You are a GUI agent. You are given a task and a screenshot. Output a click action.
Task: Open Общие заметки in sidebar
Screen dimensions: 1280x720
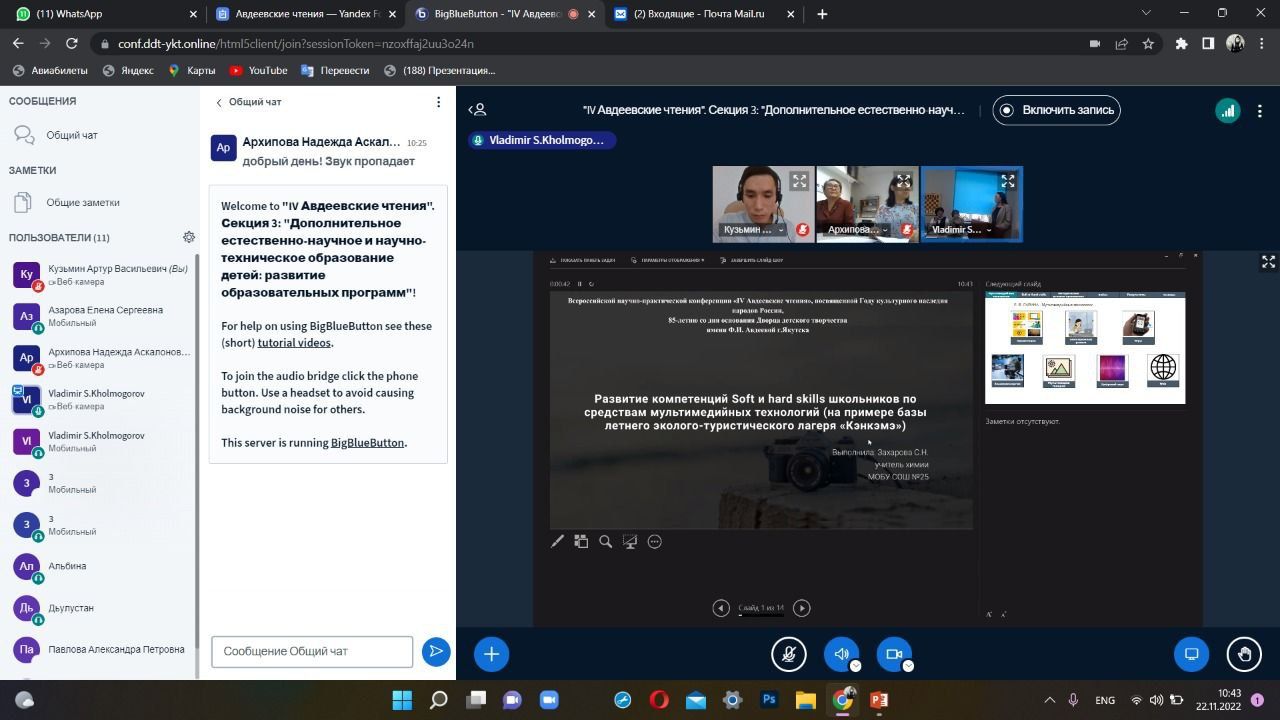pos(82,202)
